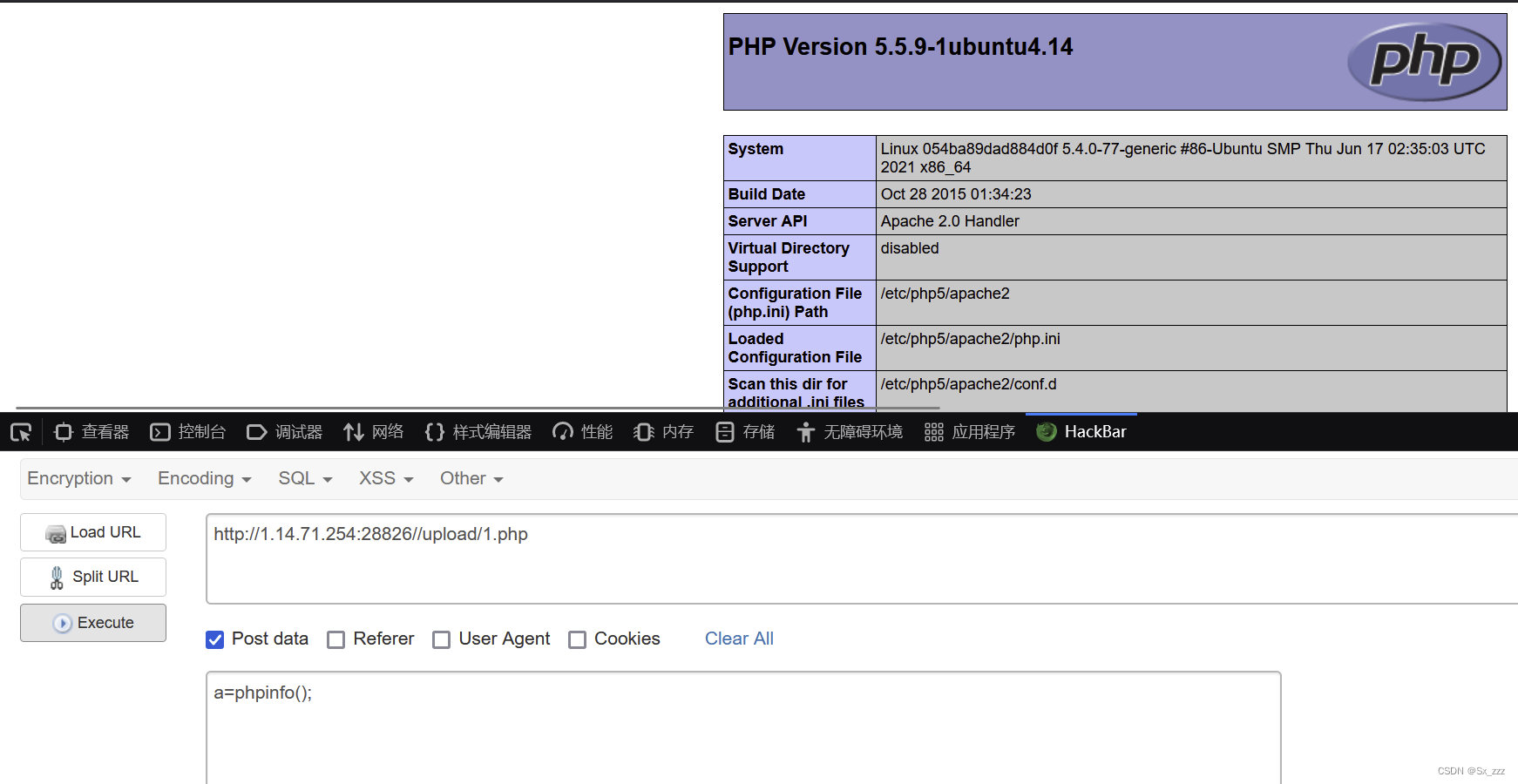The height and width of the screenshot is (784, 1518).
Task: Expand the XSS payloads dropdown
Action: coord(384,478)
